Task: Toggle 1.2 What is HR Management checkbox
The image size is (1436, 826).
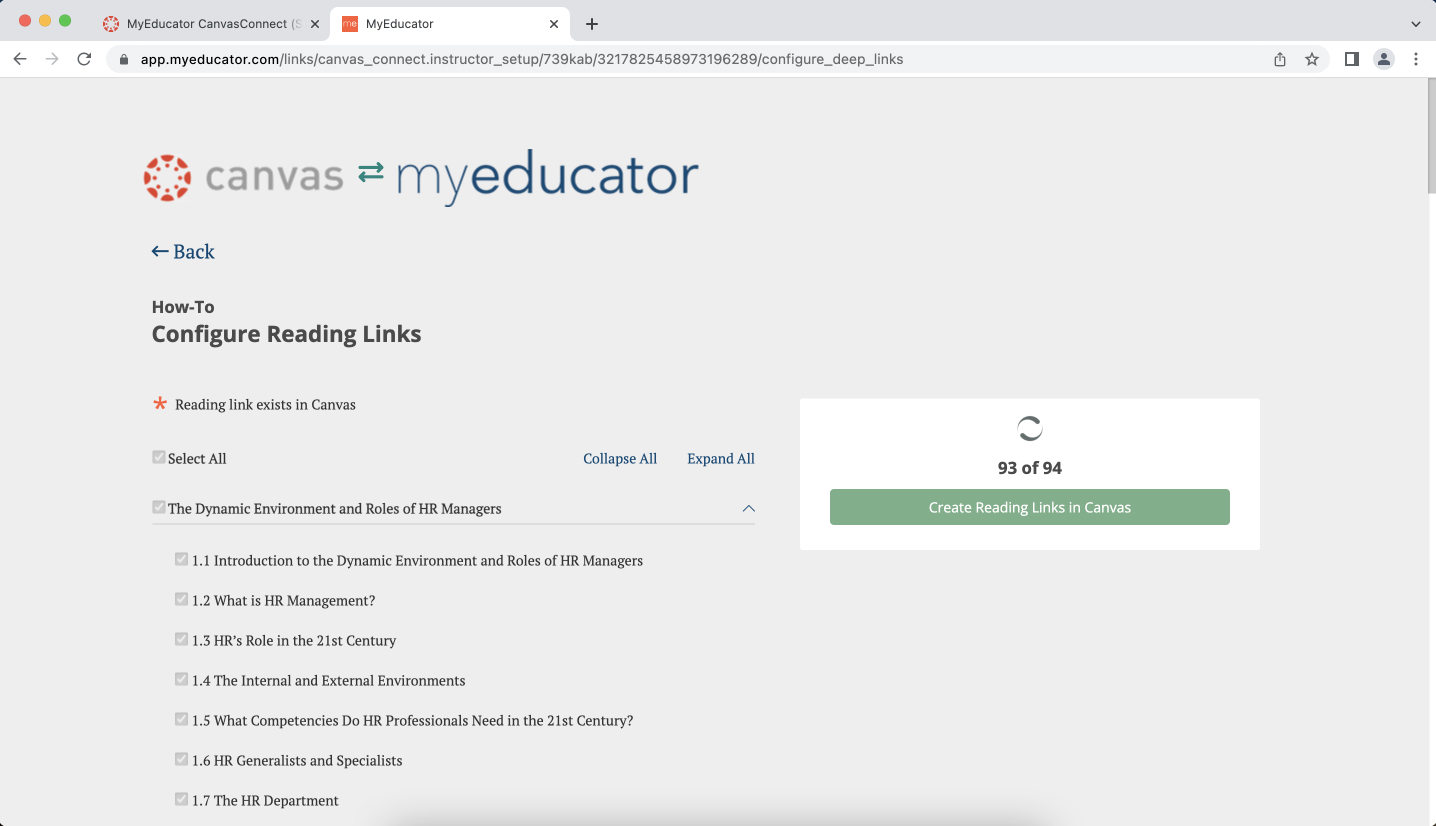Action: coord(181,599)
